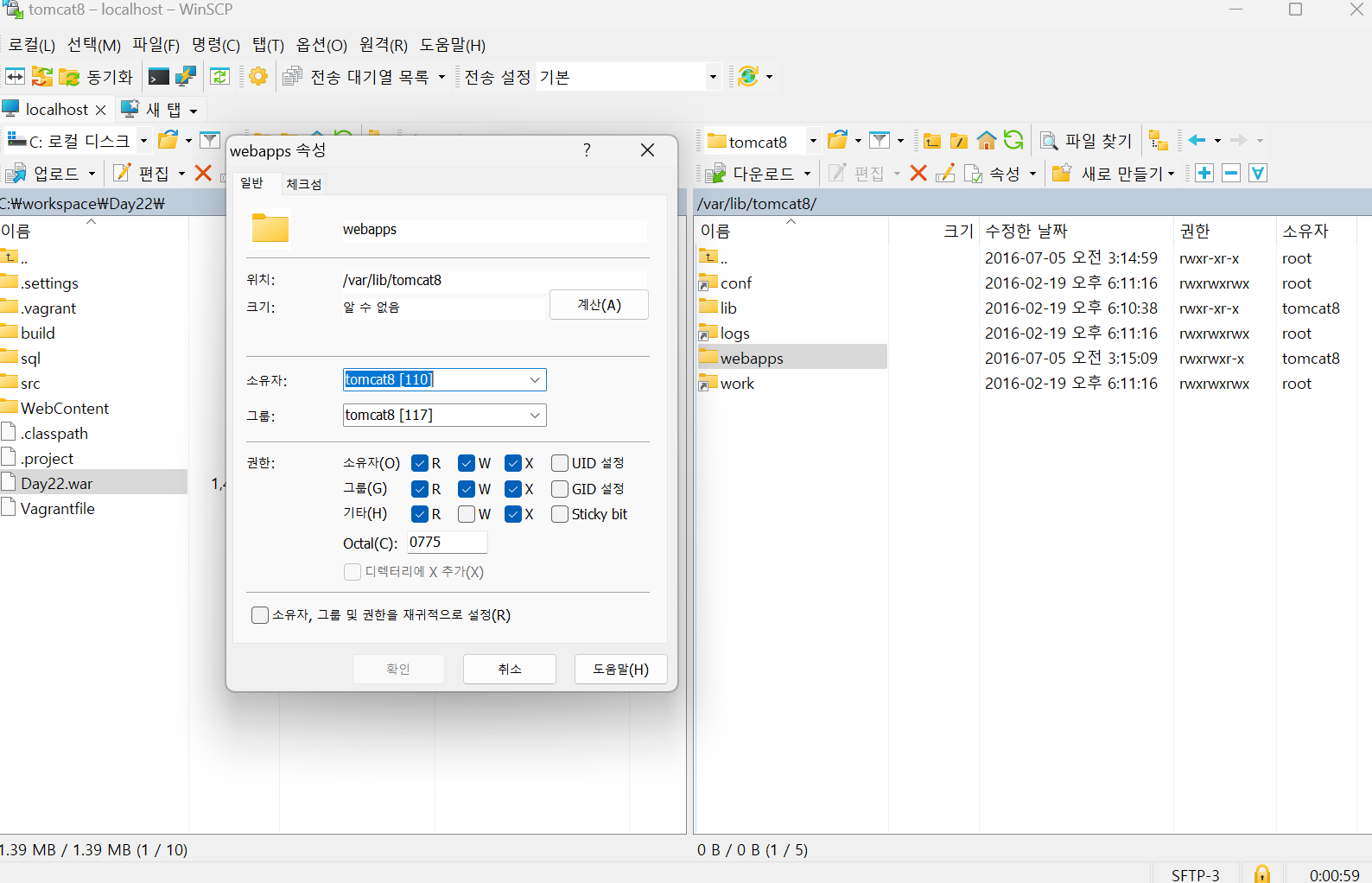Image resolution: width=1372 pixels, height=883 pixels.
Task: Select Day22.war in the local panel
Action: coord(56,483)
